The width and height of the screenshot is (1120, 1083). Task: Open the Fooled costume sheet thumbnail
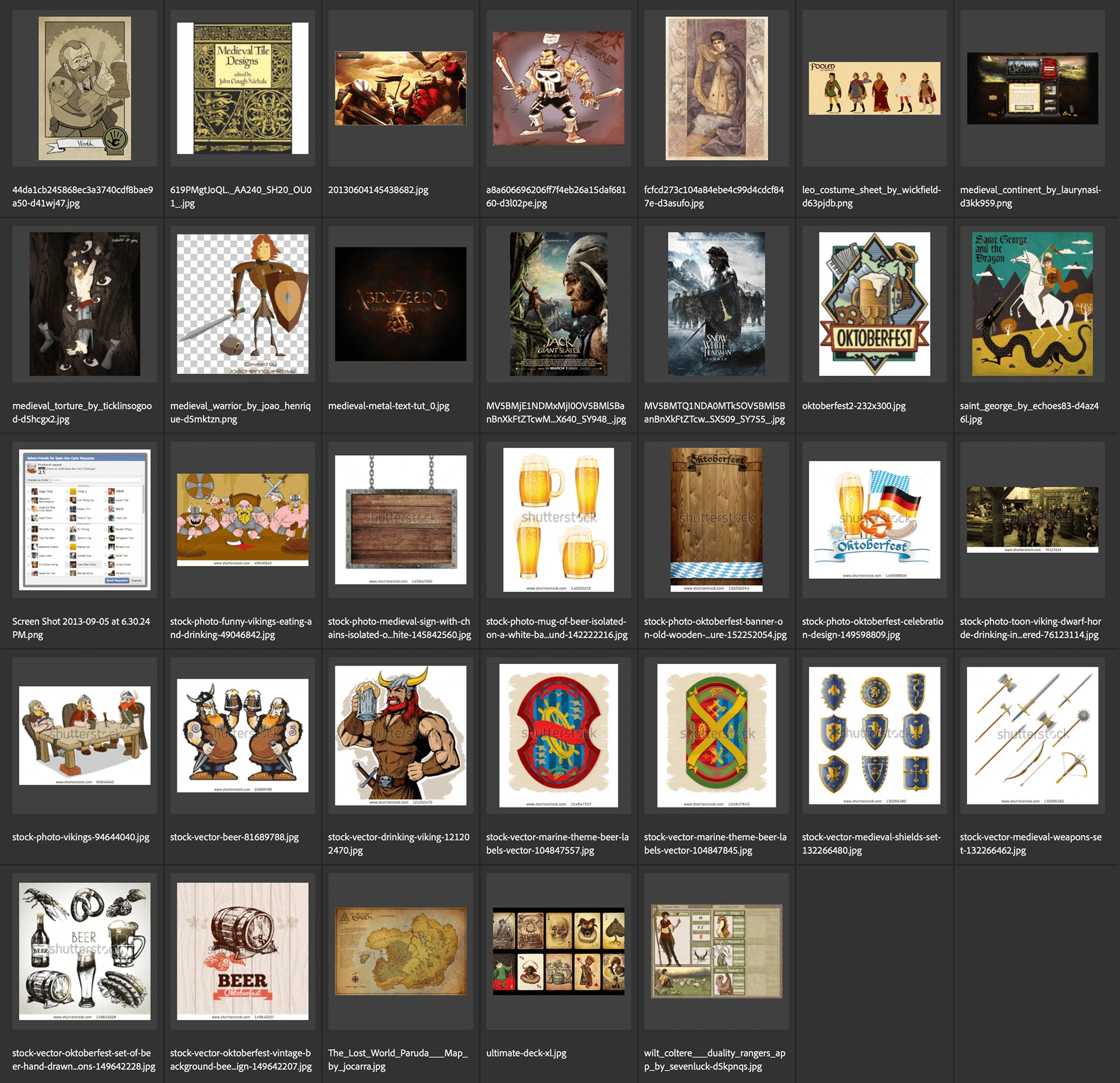tap(874, 88)
